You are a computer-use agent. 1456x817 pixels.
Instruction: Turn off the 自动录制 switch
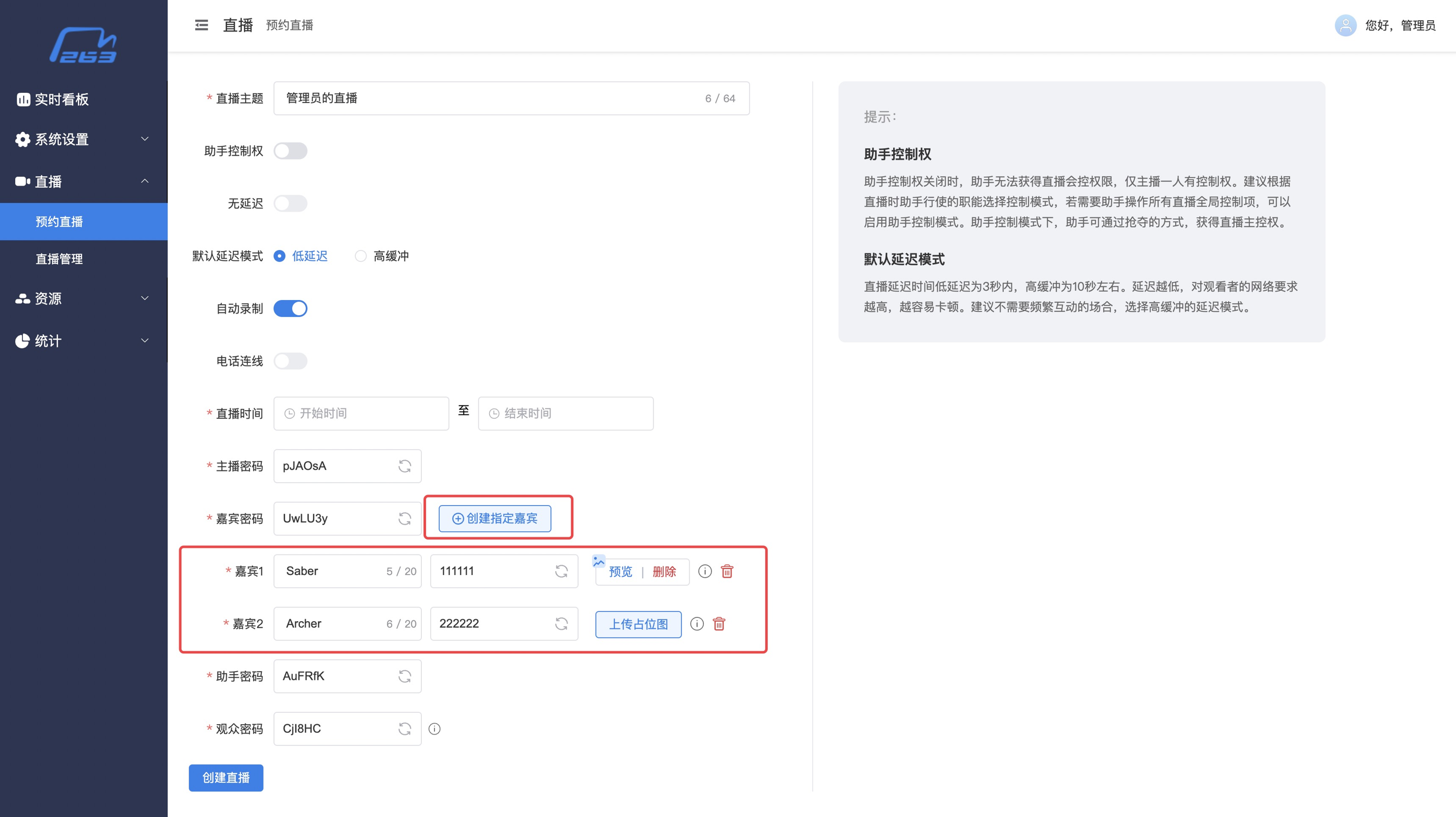[x=291, y=309]
